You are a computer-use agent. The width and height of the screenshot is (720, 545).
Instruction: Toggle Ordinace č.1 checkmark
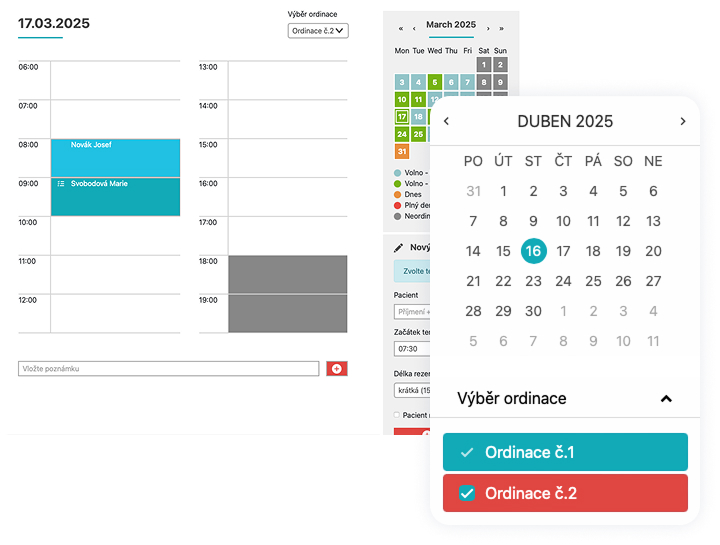tap(466, 453)
